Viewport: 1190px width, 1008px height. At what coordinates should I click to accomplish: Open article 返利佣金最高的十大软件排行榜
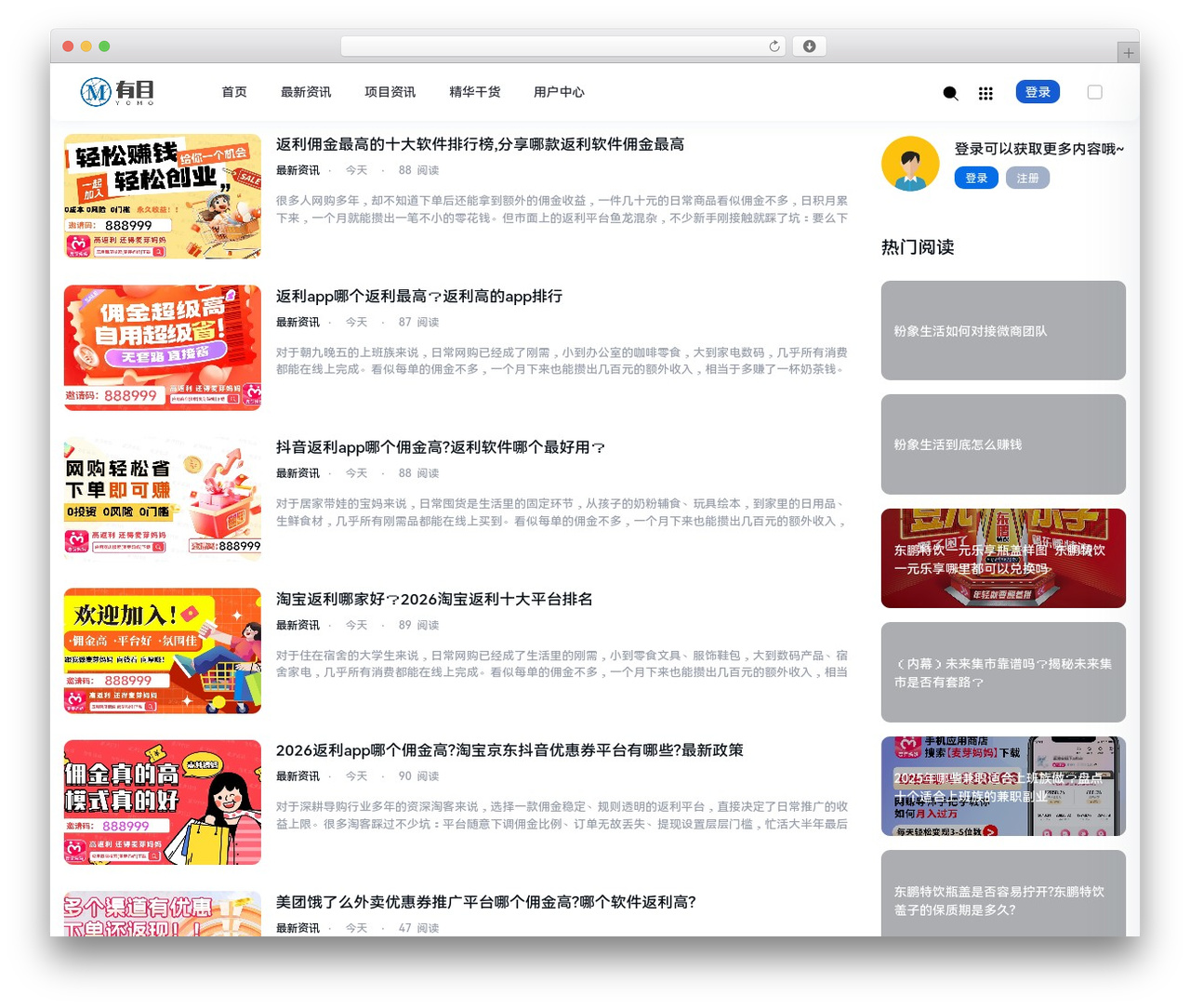pos(480,144)
